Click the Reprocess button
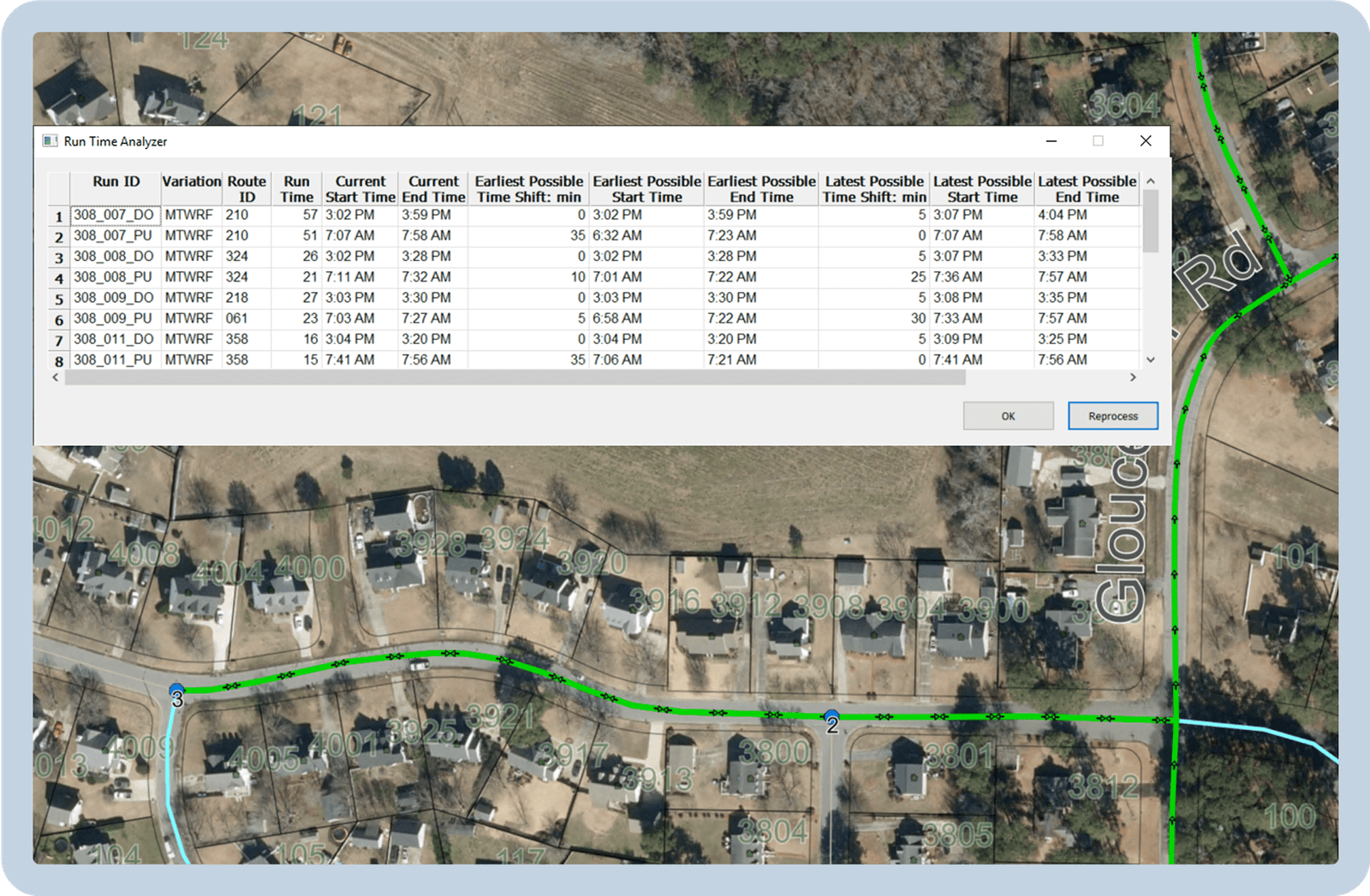 [1112, 416]
